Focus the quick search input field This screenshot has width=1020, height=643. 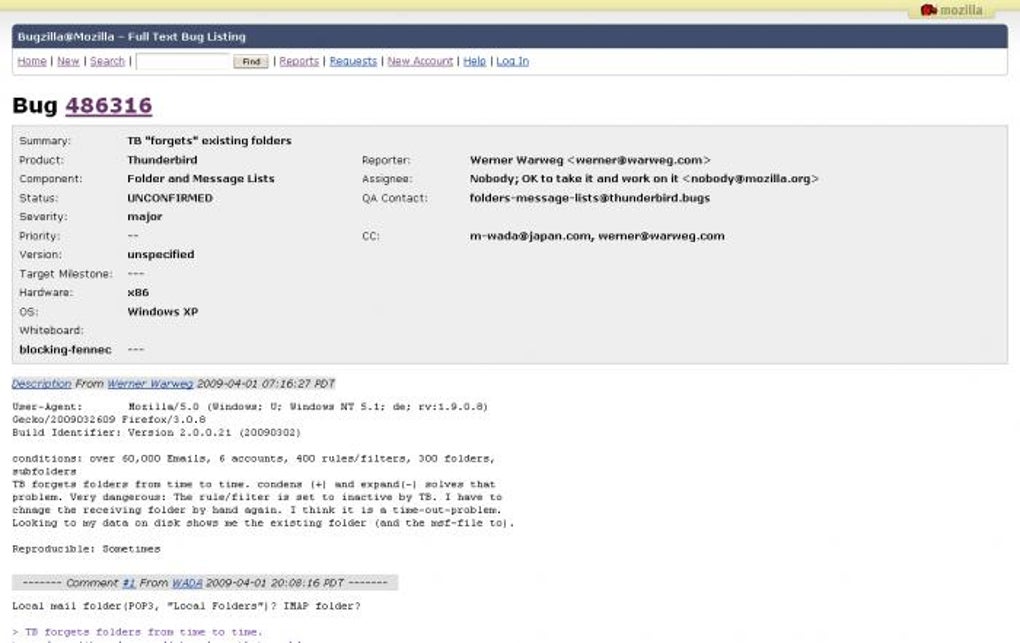[184, 61]
